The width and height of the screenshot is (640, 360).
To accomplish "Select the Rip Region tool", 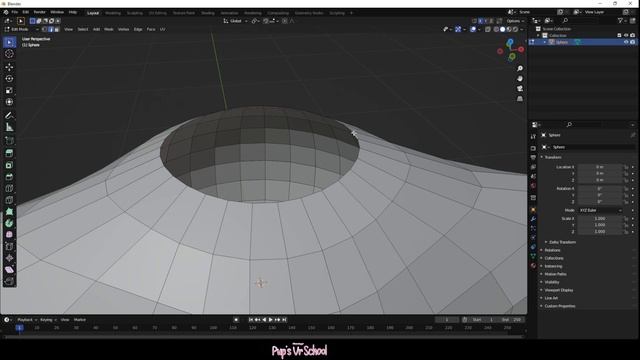I will (9, 281).
